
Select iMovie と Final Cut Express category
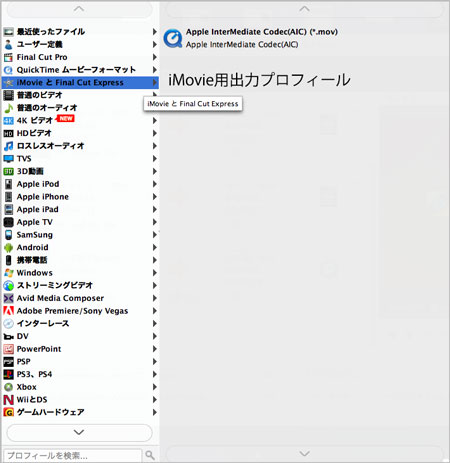[80, 83]
